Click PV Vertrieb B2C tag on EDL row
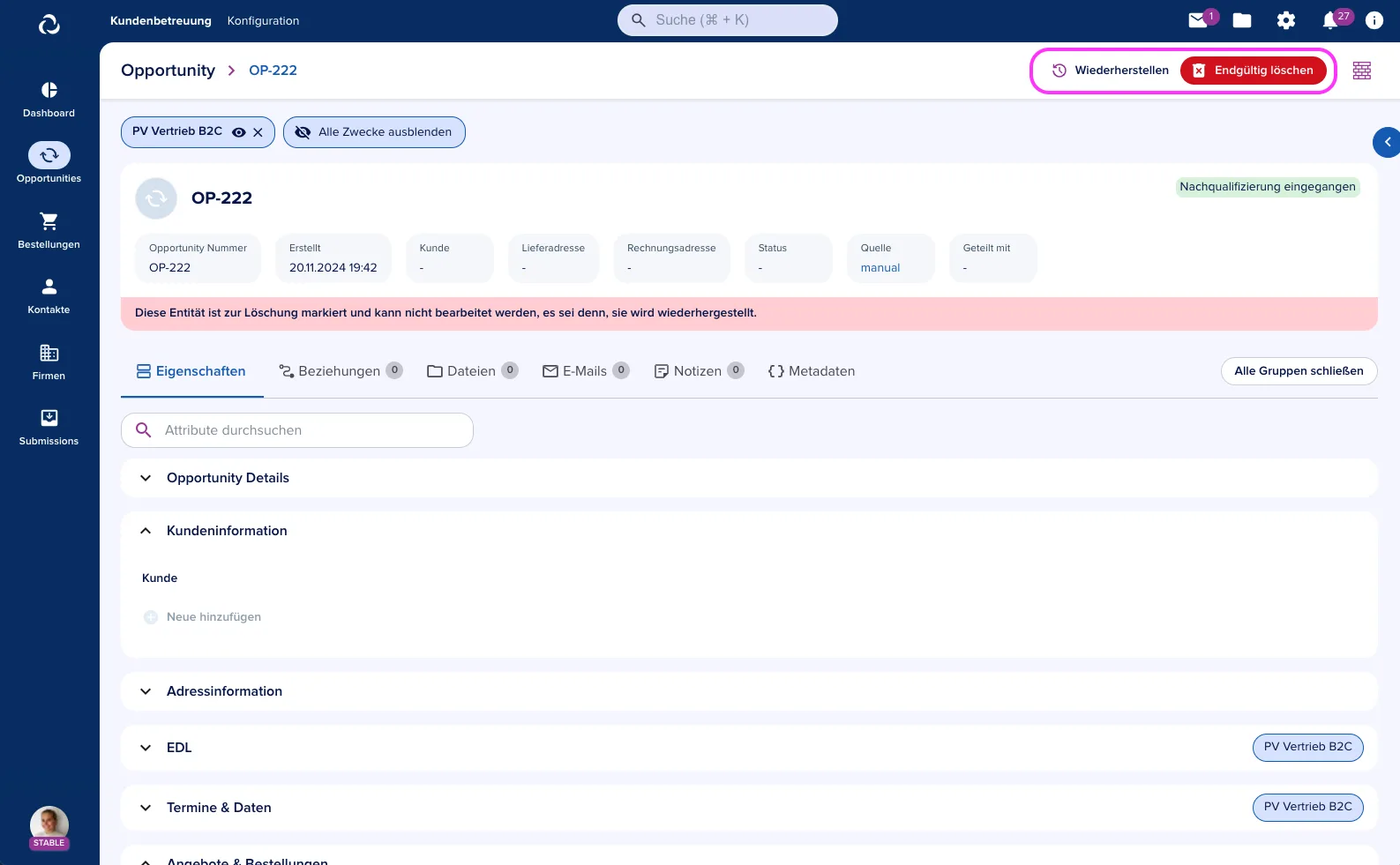 click(x=1307, y=747)
